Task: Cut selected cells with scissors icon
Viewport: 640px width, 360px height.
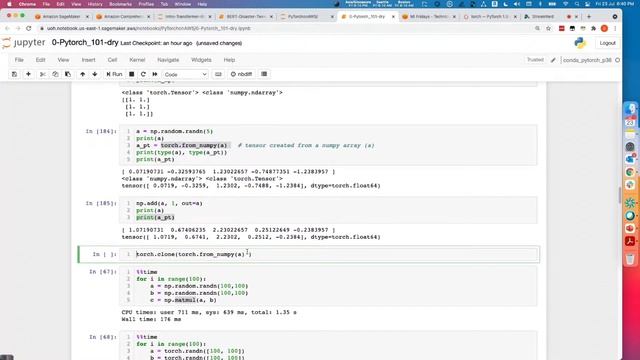Action: click(x=42, y=74)
